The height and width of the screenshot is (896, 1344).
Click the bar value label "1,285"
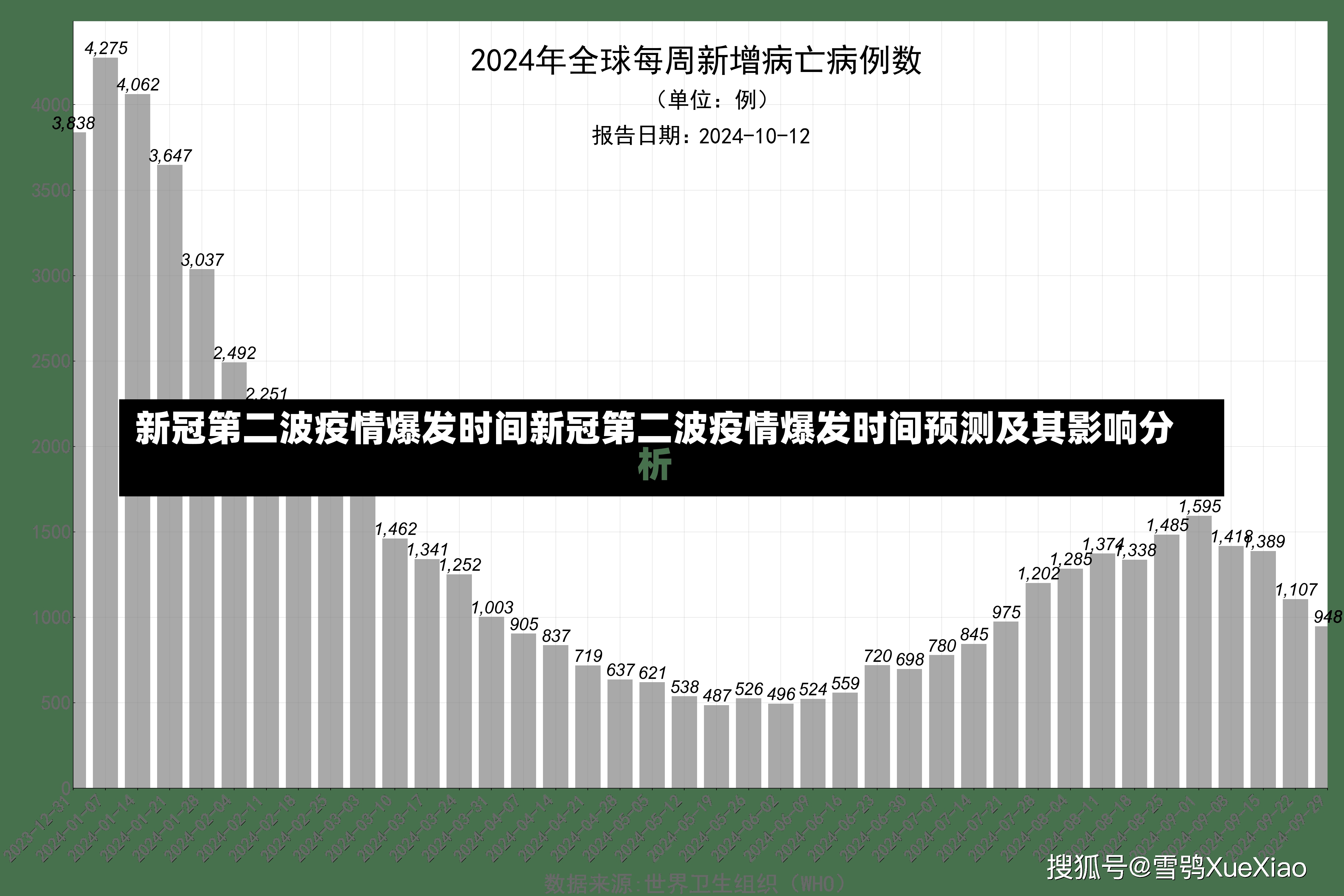(x=1071, y=559)
